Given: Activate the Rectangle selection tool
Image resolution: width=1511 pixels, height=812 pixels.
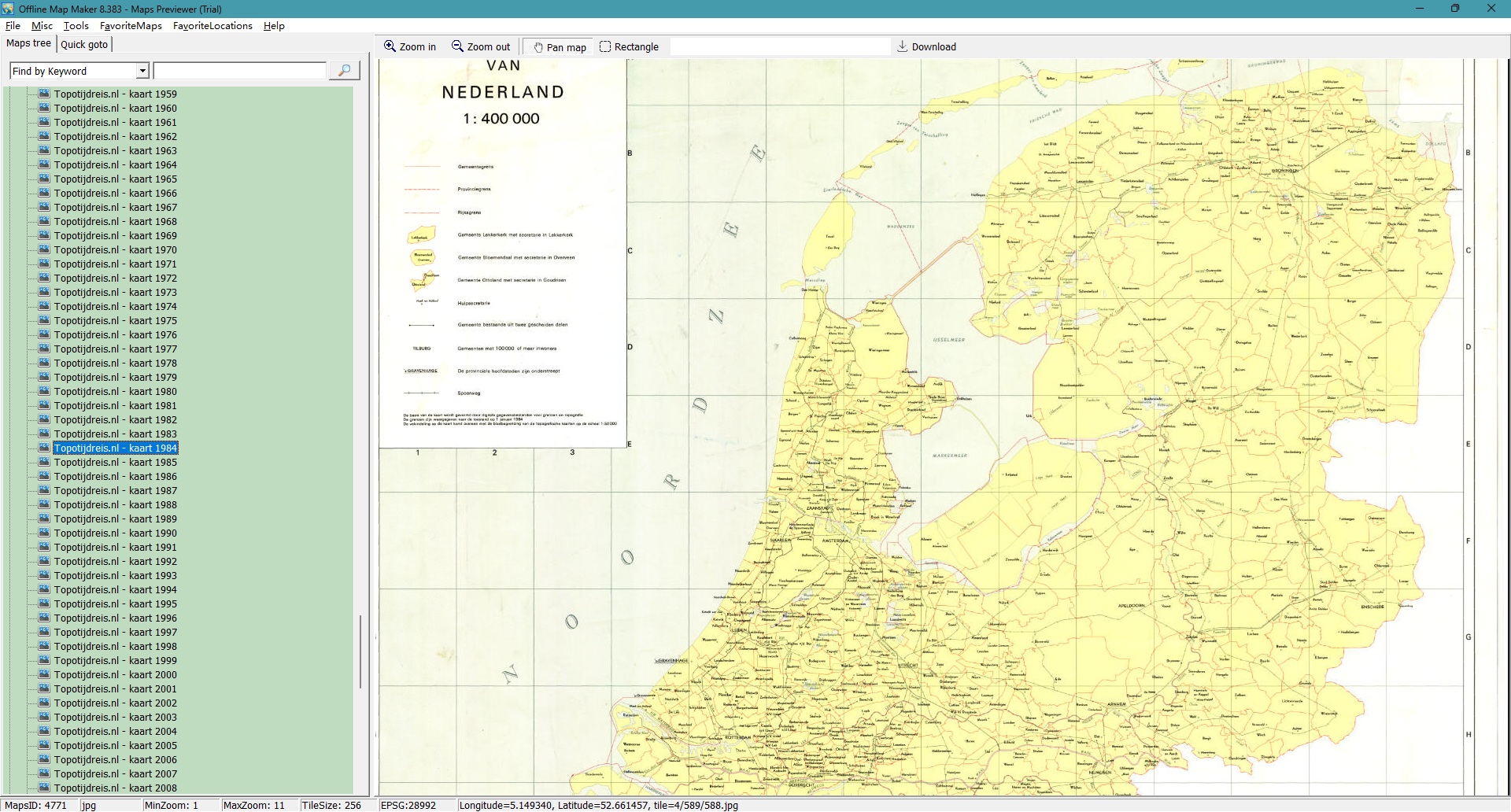Looking at the screenshot, I should [605, 46].
